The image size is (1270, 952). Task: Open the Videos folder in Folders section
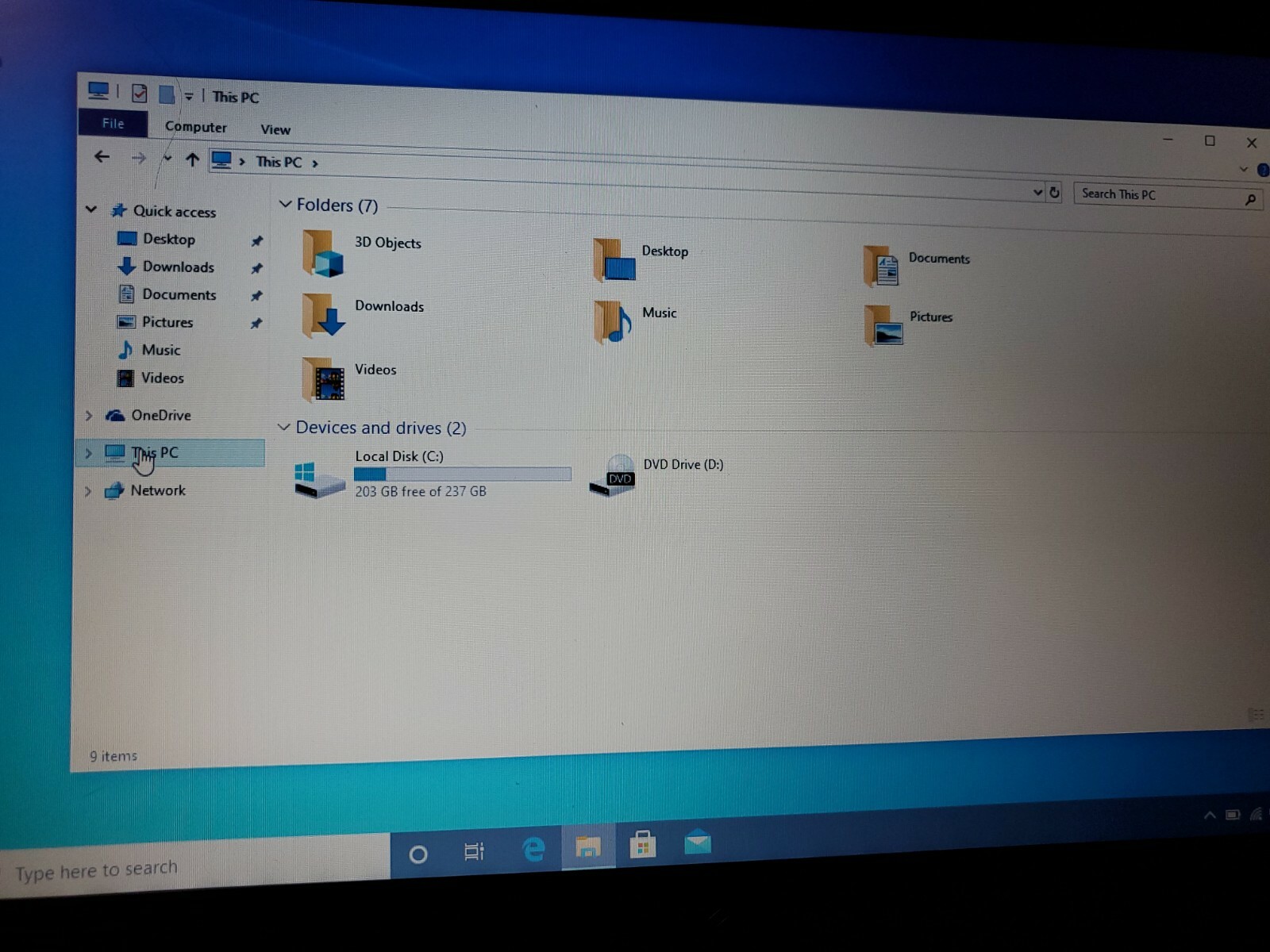coord(349,378)
